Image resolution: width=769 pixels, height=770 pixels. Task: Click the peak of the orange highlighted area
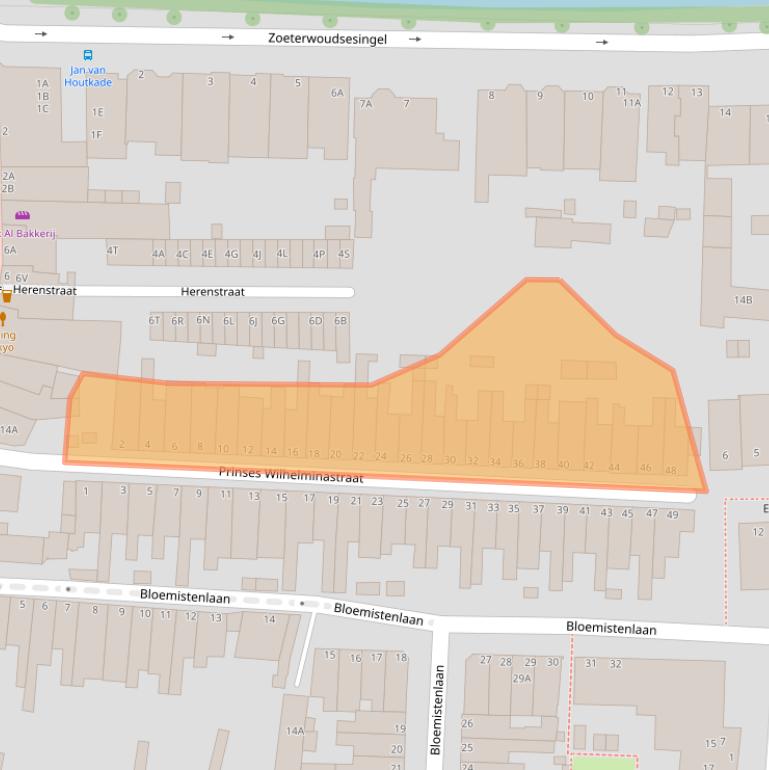pyautogui.click(x=542, y=282)
